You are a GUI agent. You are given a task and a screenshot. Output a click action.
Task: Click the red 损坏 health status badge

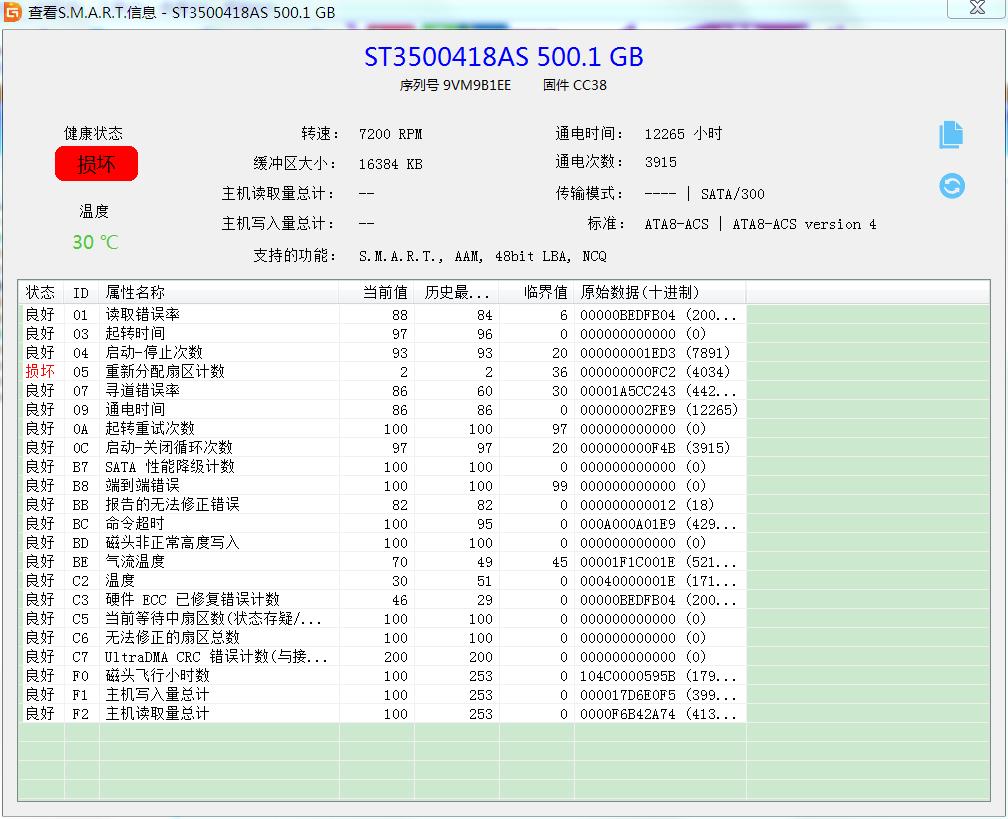coord(96,164)
